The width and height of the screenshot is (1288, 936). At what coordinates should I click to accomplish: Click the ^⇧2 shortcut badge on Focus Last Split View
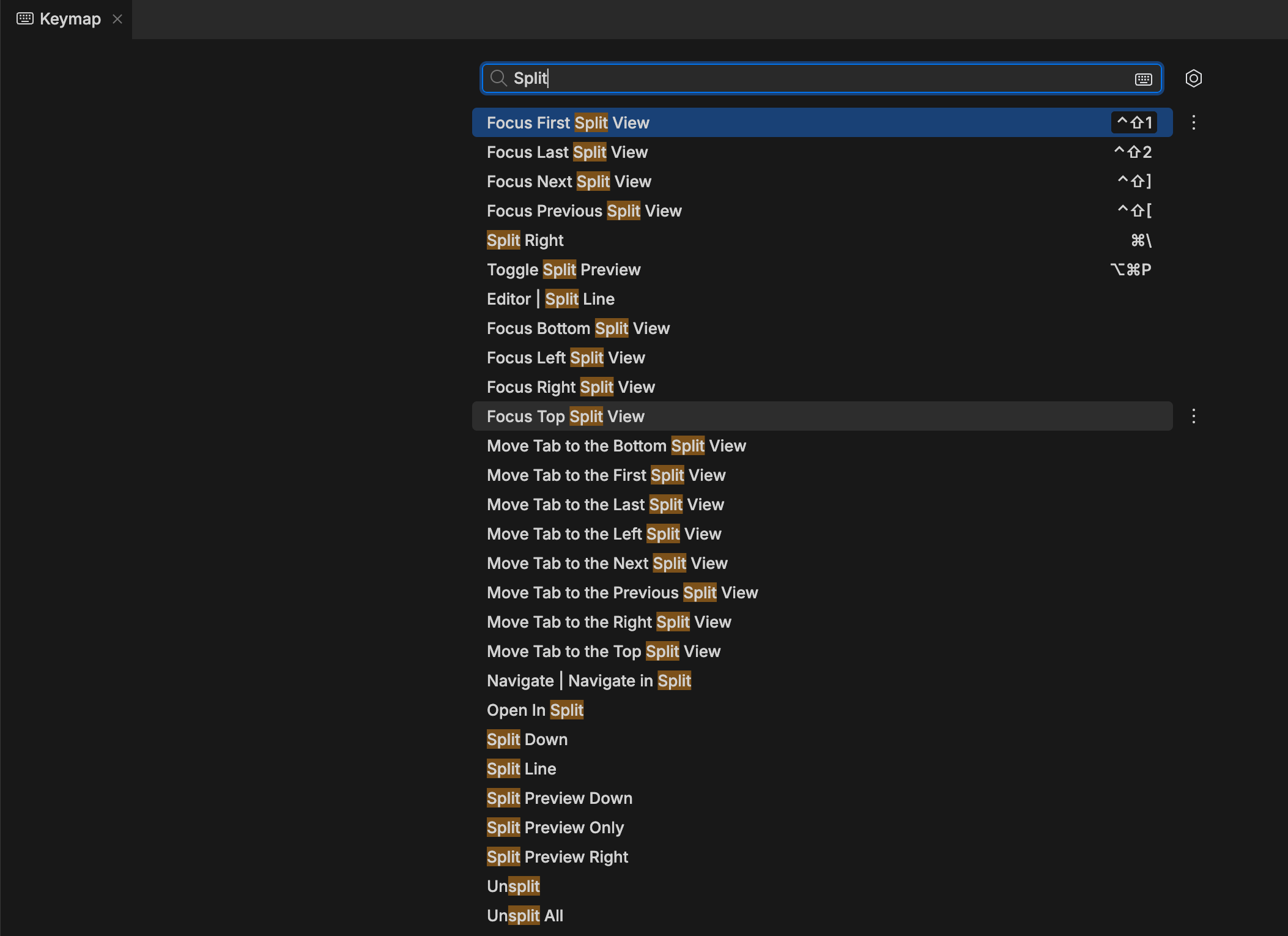point(1133,152)
